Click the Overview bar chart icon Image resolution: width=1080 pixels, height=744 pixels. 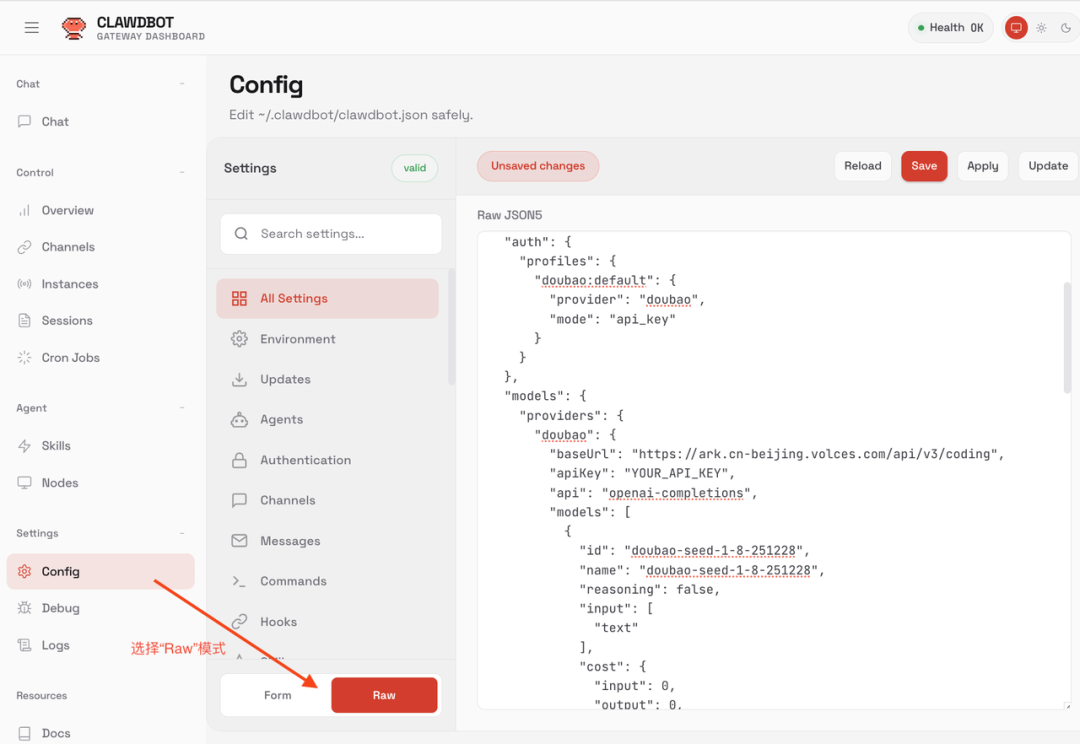click(24, 210)
